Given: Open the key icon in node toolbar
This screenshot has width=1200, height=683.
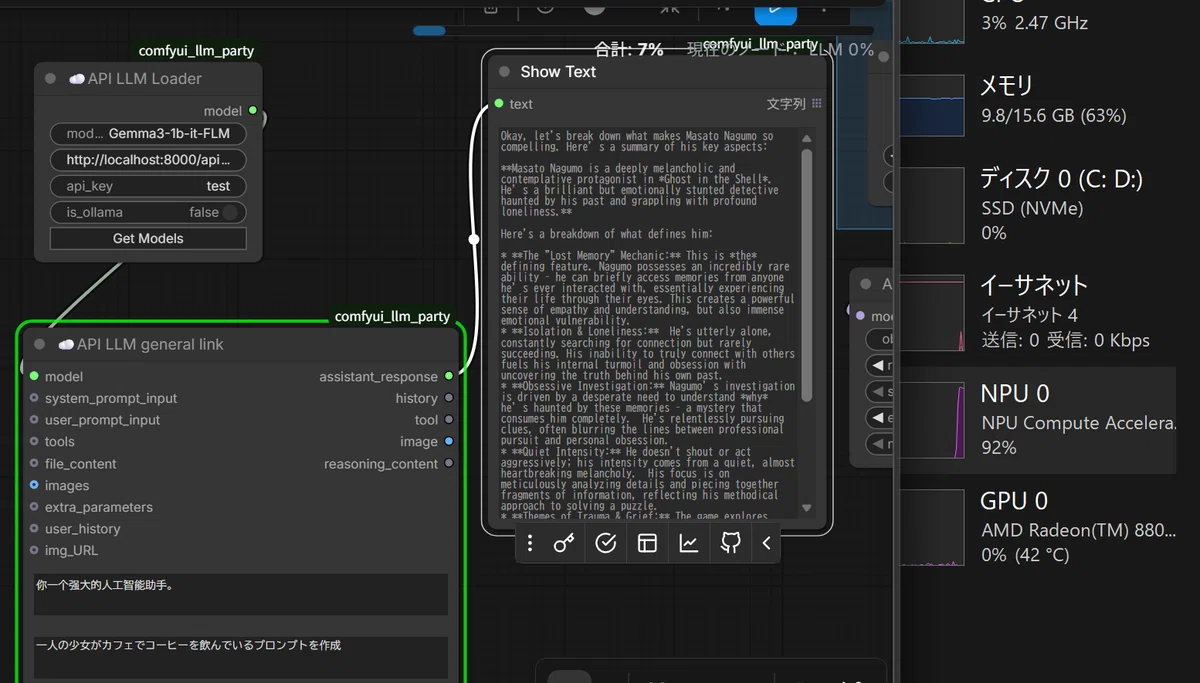Looking at the screenshot, I should (564, 543).
